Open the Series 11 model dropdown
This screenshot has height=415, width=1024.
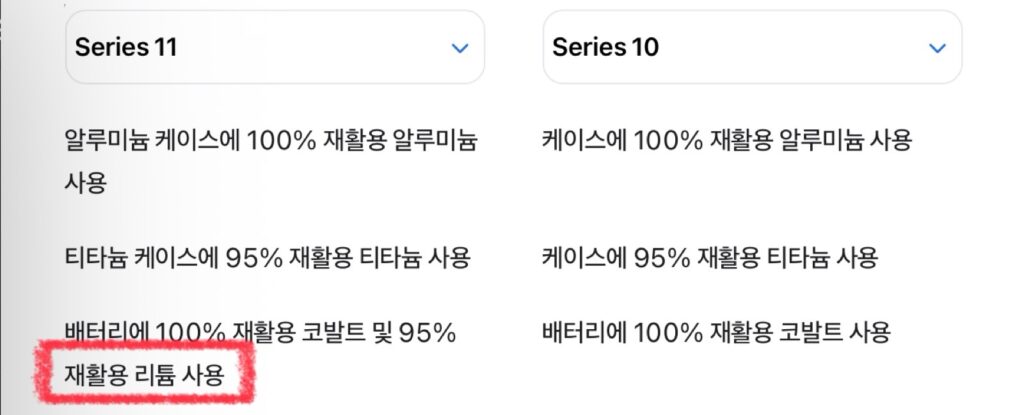pyautogui.click(x=275, y=47)
